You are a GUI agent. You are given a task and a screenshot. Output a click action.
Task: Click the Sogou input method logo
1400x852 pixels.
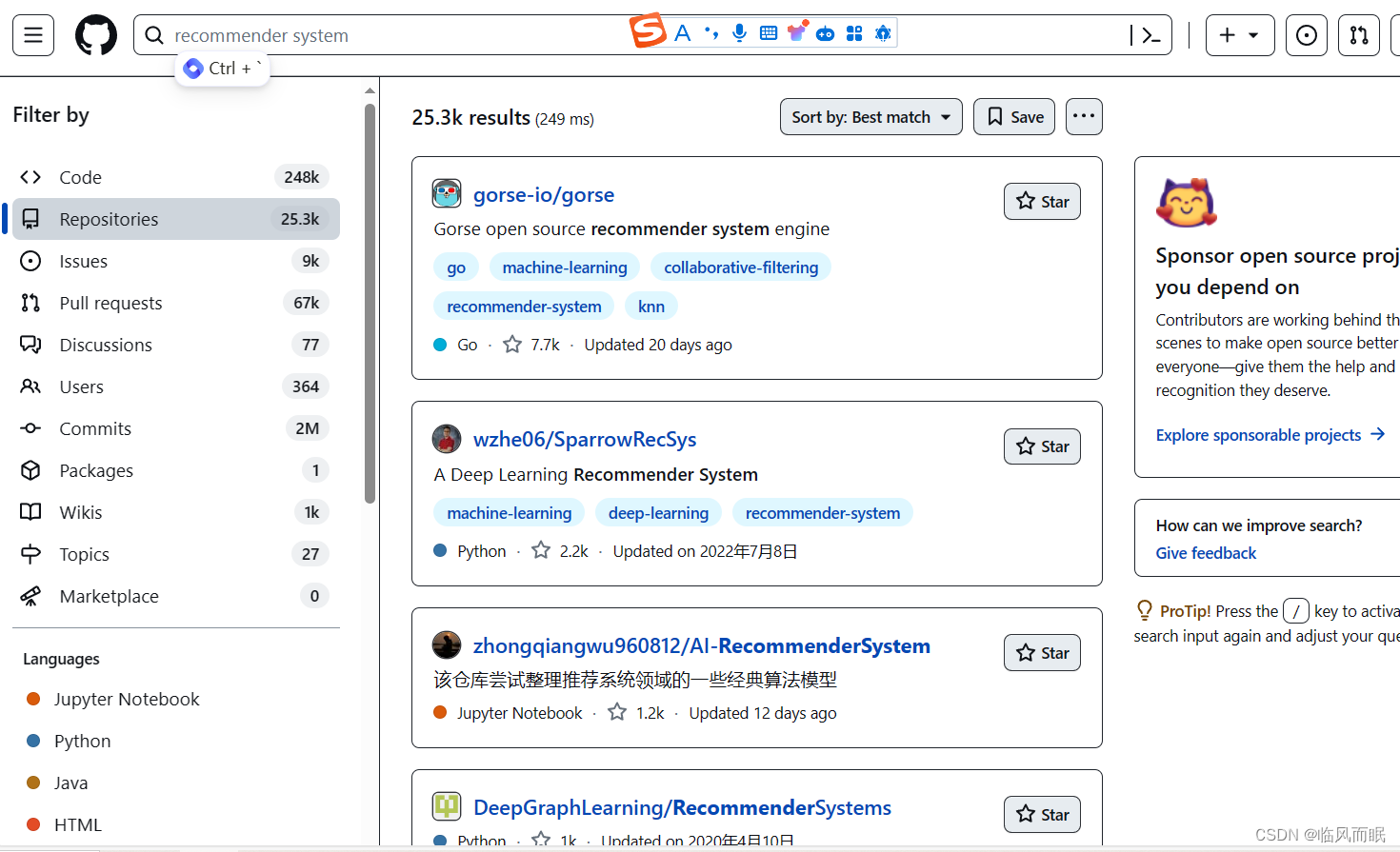(648, 31)
